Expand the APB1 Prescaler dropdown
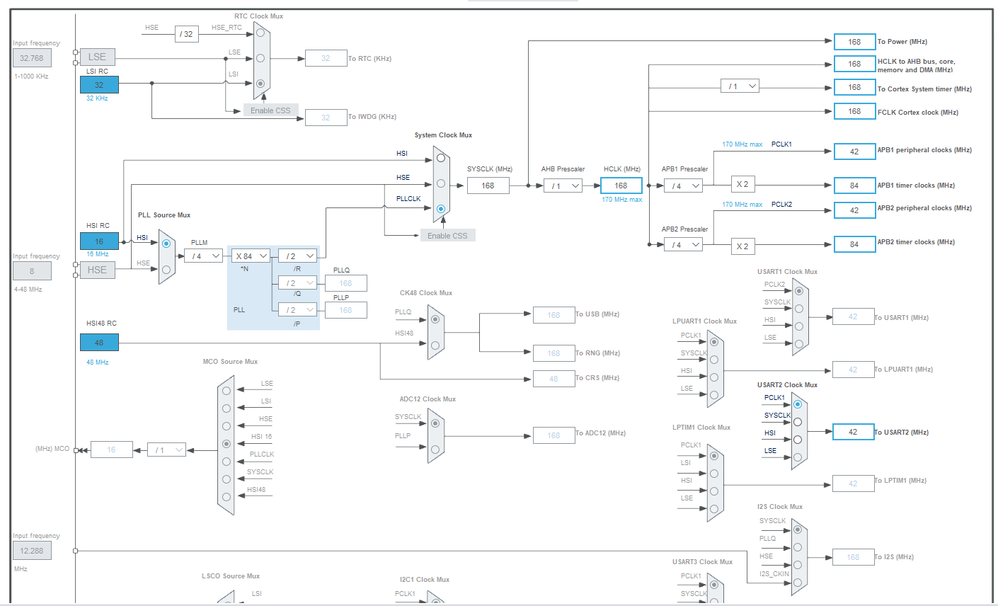This screenshot has height=606, width=998. 683,186
